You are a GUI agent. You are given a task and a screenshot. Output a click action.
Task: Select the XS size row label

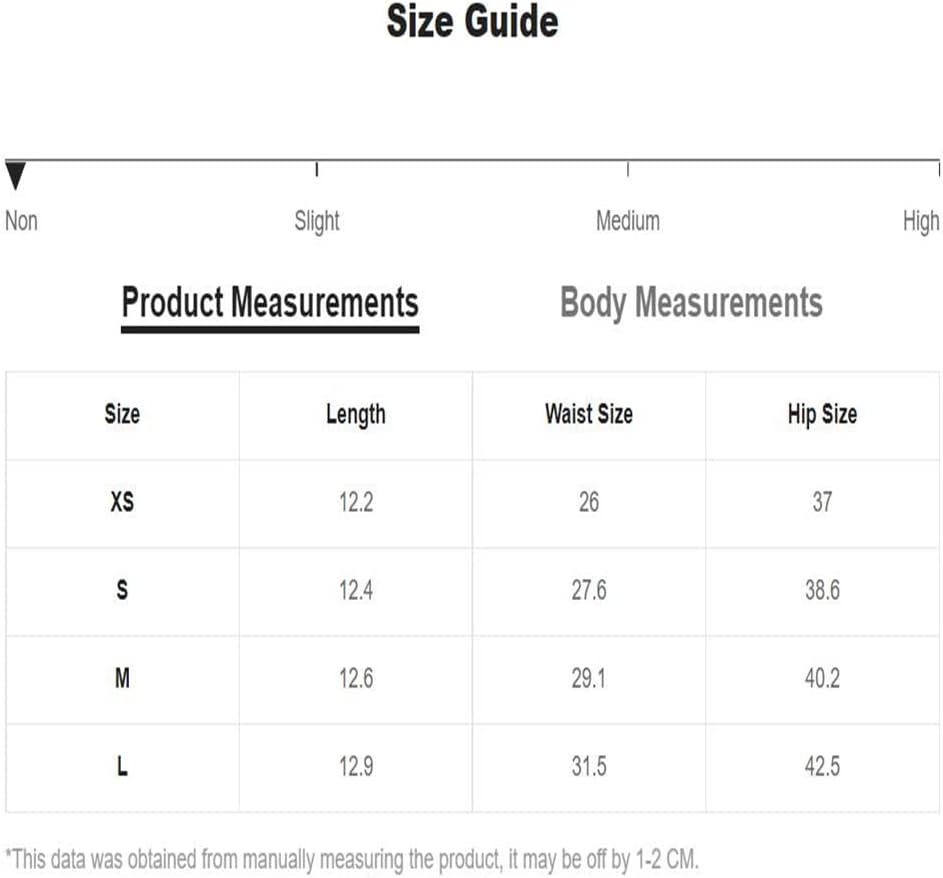click(122, 502)
